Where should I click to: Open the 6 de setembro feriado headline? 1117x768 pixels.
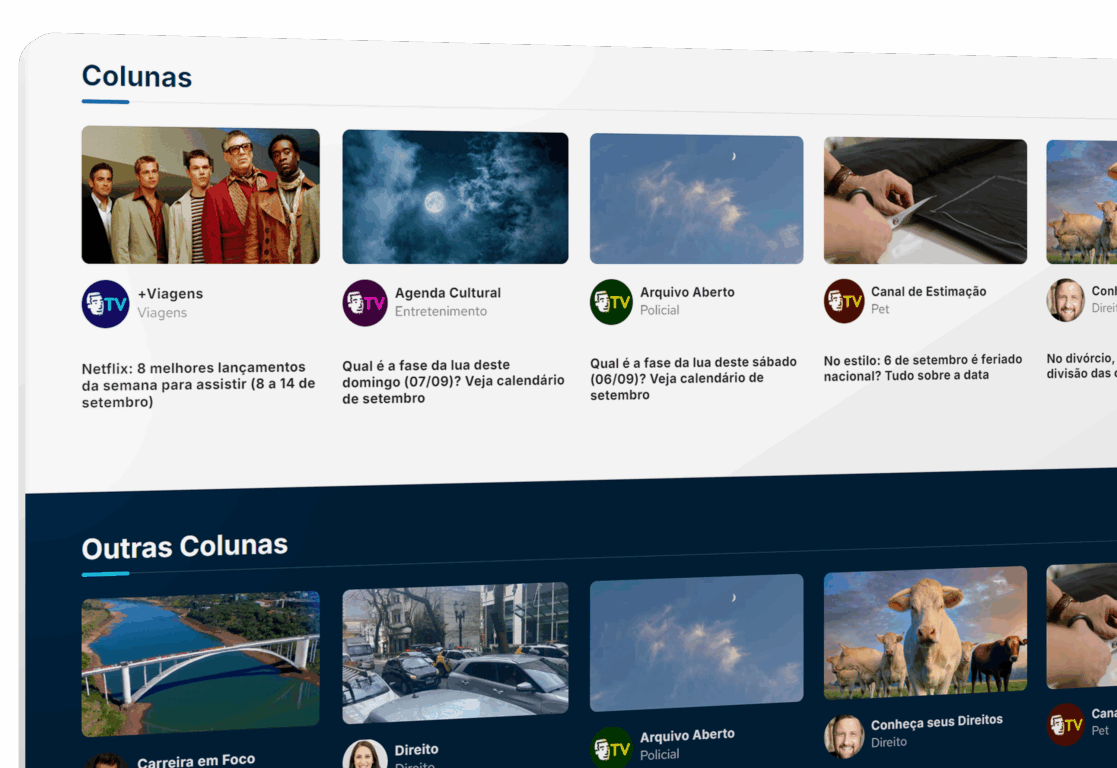923,367
